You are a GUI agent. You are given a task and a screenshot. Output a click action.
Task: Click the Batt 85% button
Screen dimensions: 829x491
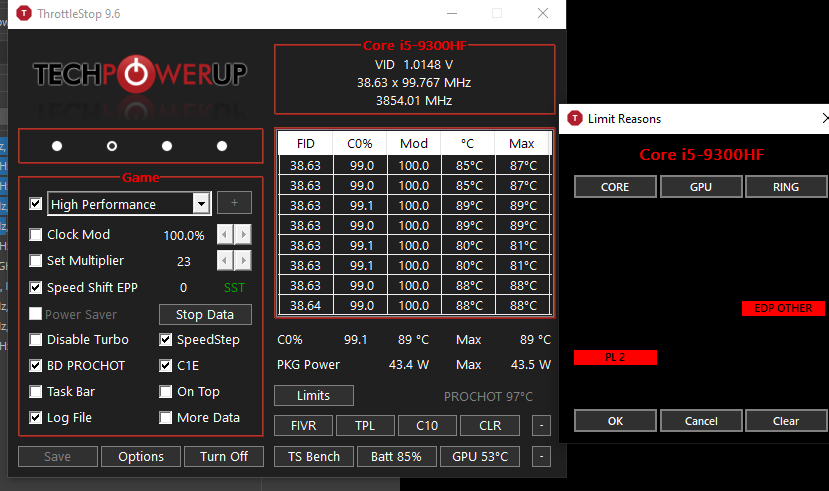397,457
